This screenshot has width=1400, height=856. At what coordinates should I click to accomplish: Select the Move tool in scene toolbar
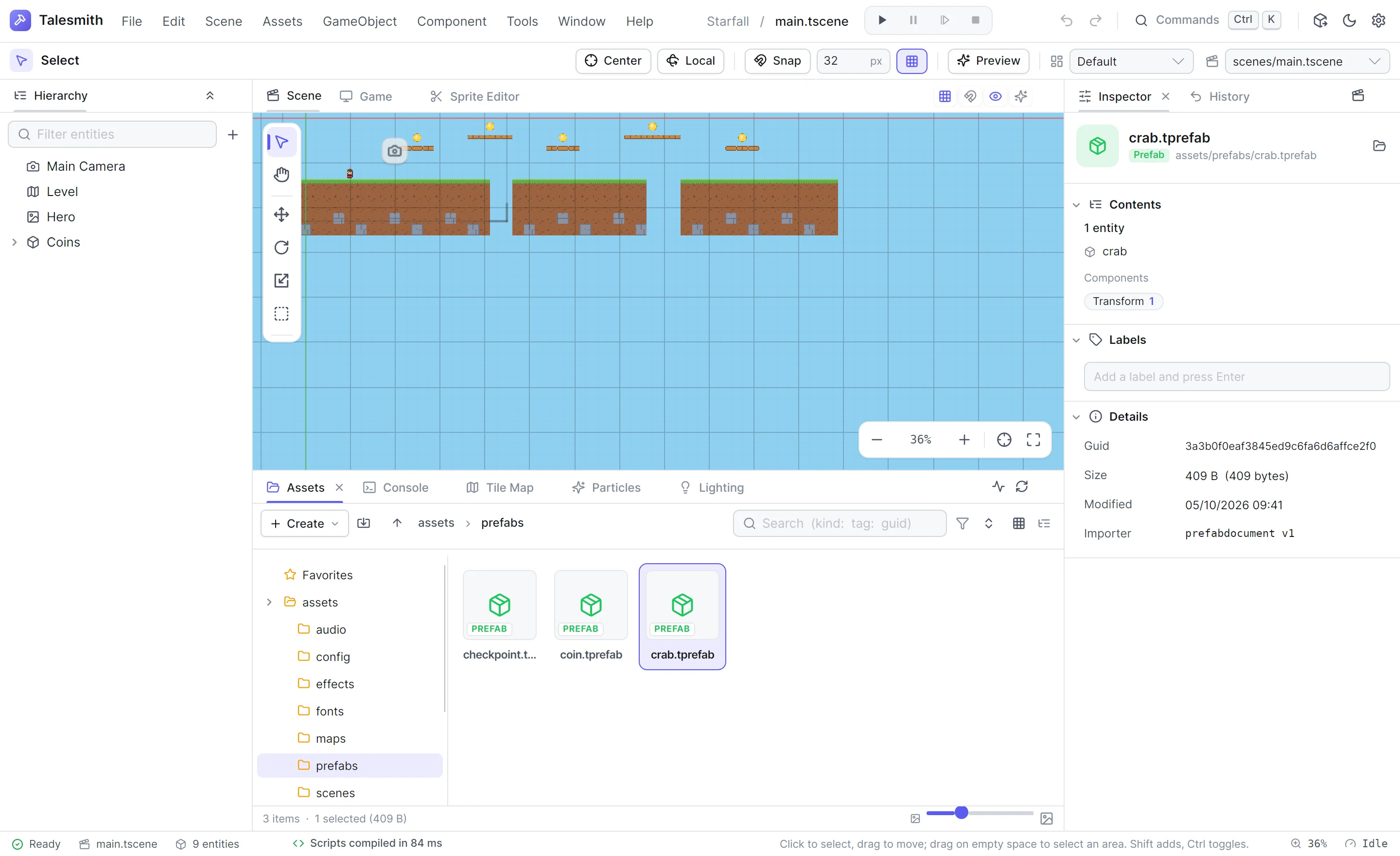click(281, 214)
